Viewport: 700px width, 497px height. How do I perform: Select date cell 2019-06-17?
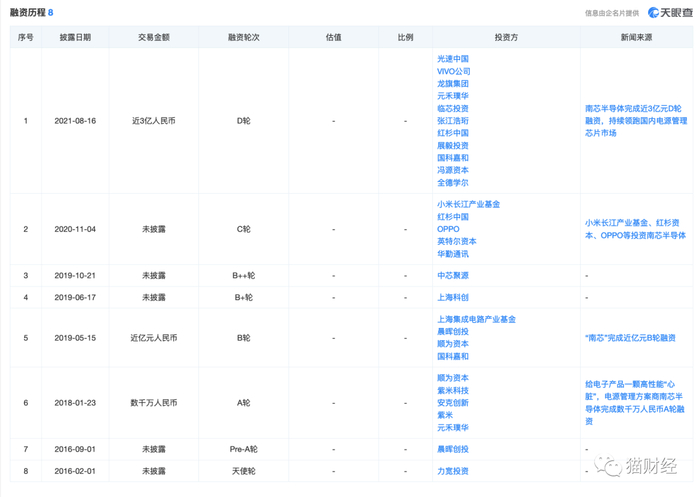click(75, 297)
